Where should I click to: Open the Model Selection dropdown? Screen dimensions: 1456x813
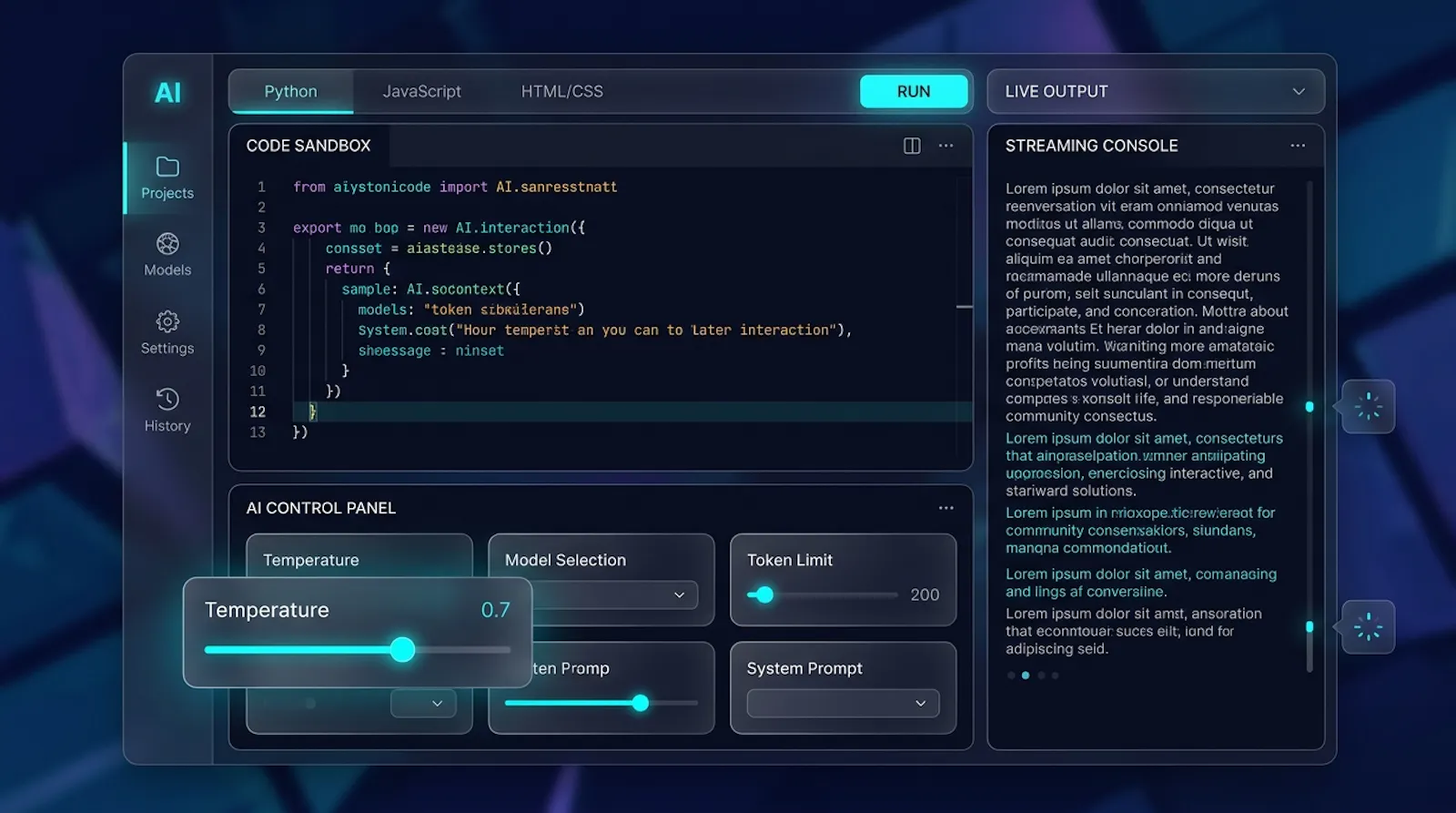point(615,595)
